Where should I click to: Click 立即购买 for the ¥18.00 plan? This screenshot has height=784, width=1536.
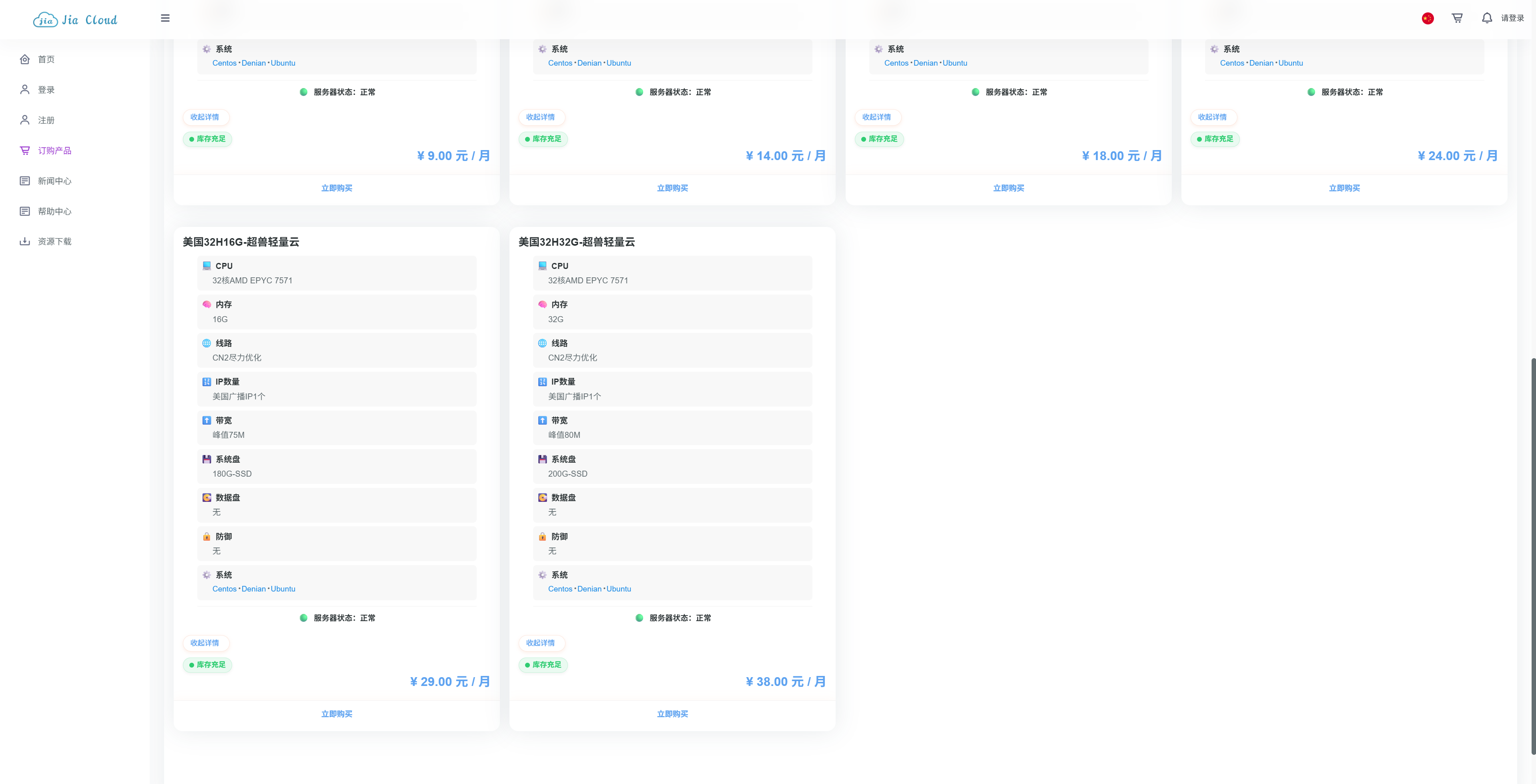click(1008, 188)
